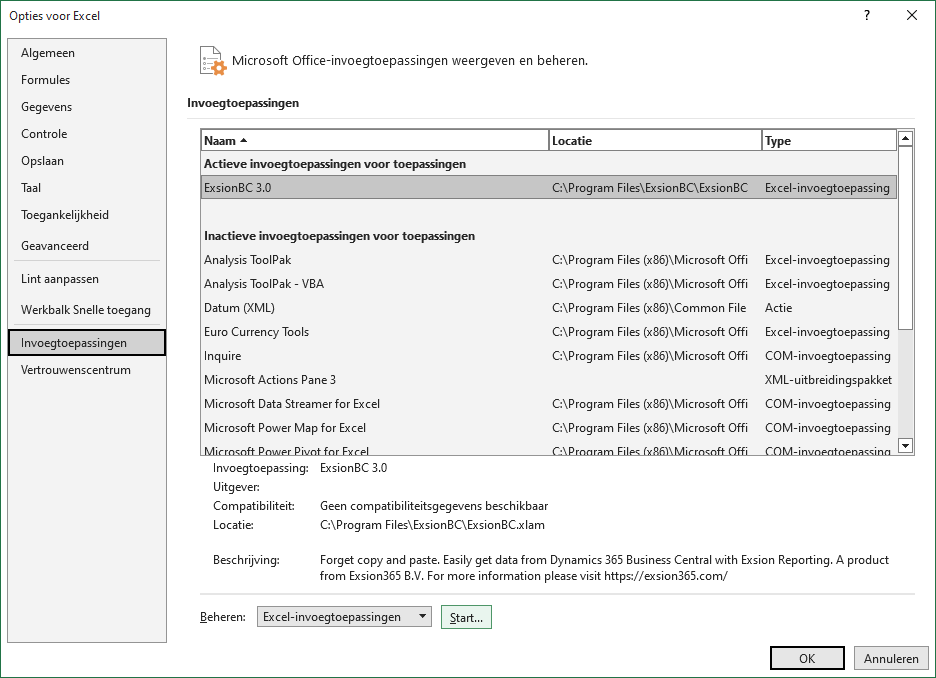Click the scroll up arrow of add-in list
This screenshot has height=678, width=936.
(x=906, y=138)
